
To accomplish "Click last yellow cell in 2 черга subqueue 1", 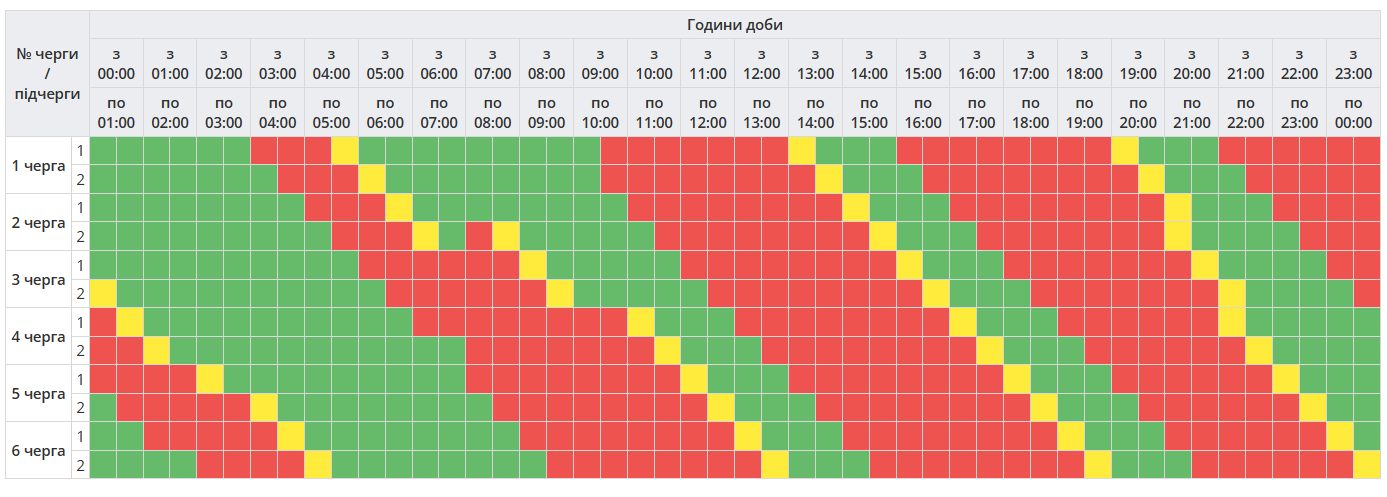I will (1178, 208).
